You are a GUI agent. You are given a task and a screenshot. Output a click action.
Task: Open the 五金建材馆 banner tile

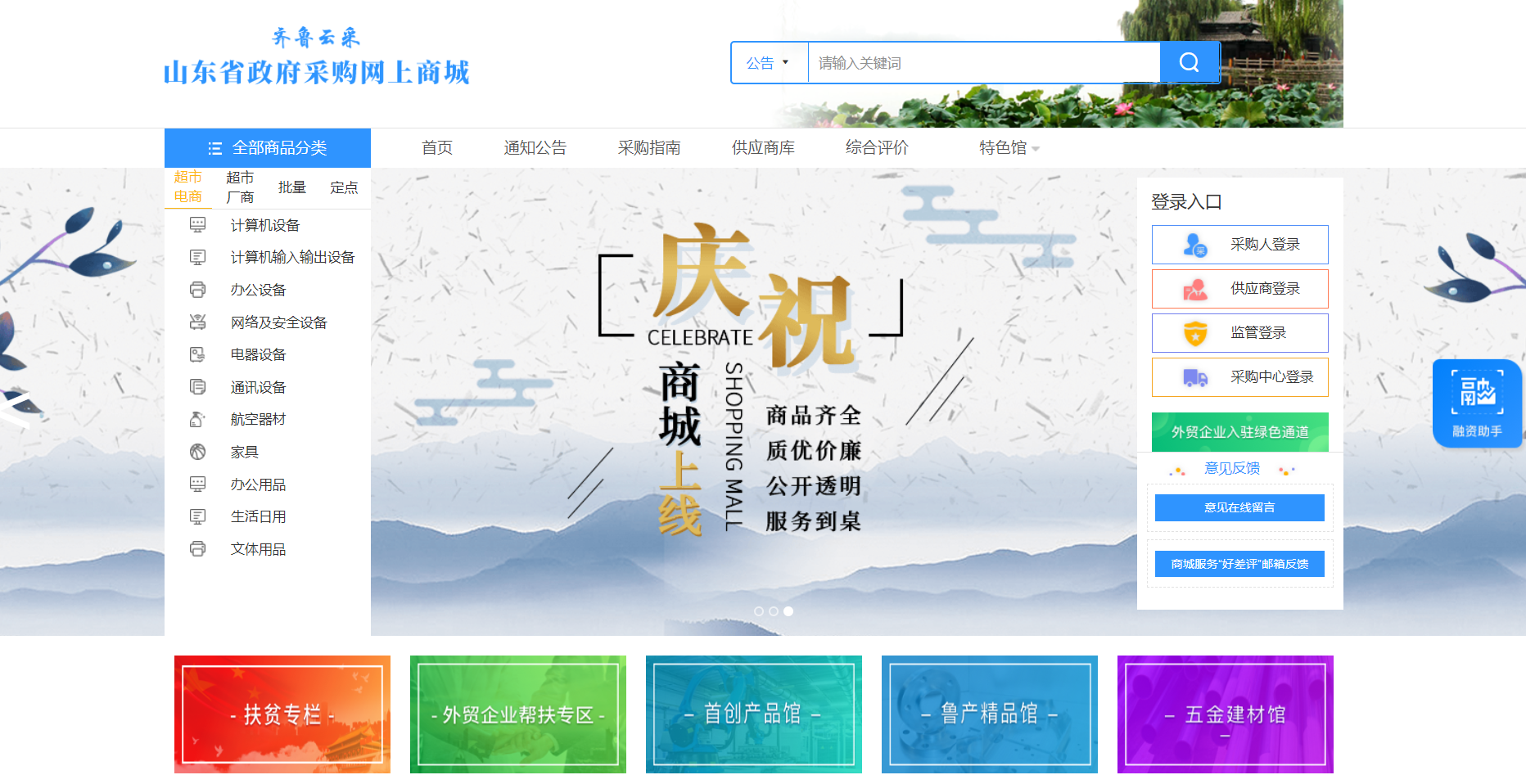[1226, 714]
